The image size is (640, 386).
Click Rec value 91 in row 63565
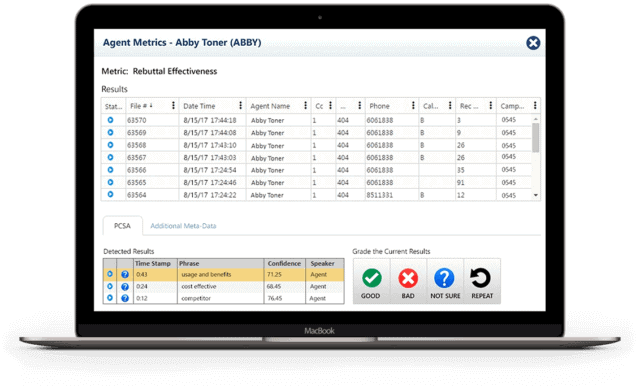tap(460, 182)
